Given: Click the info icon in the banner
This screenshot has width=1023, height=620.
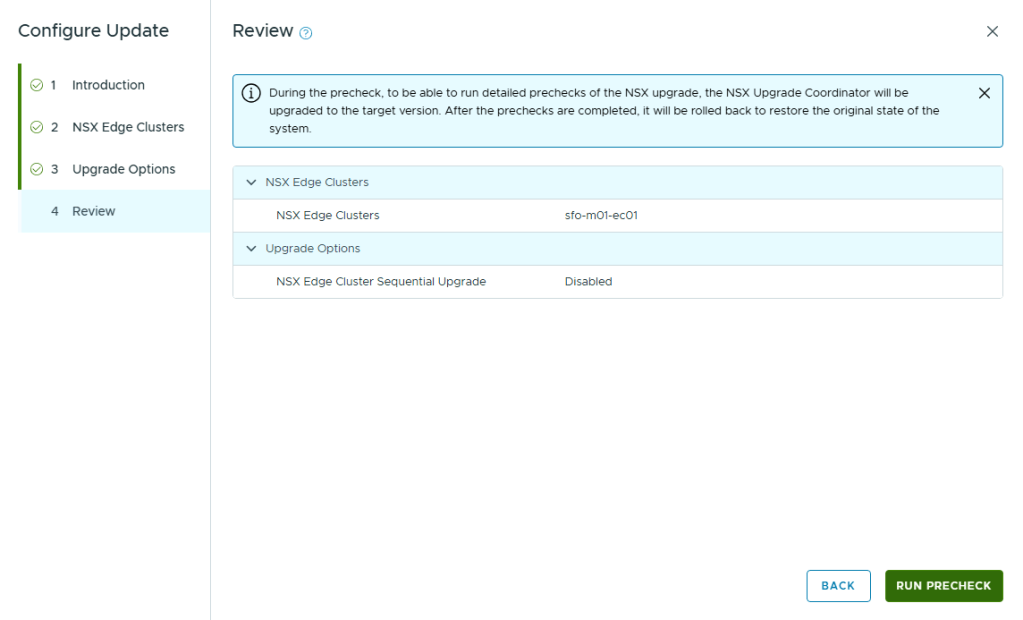Looking at the screenshot, I should [x=252, y=93].
